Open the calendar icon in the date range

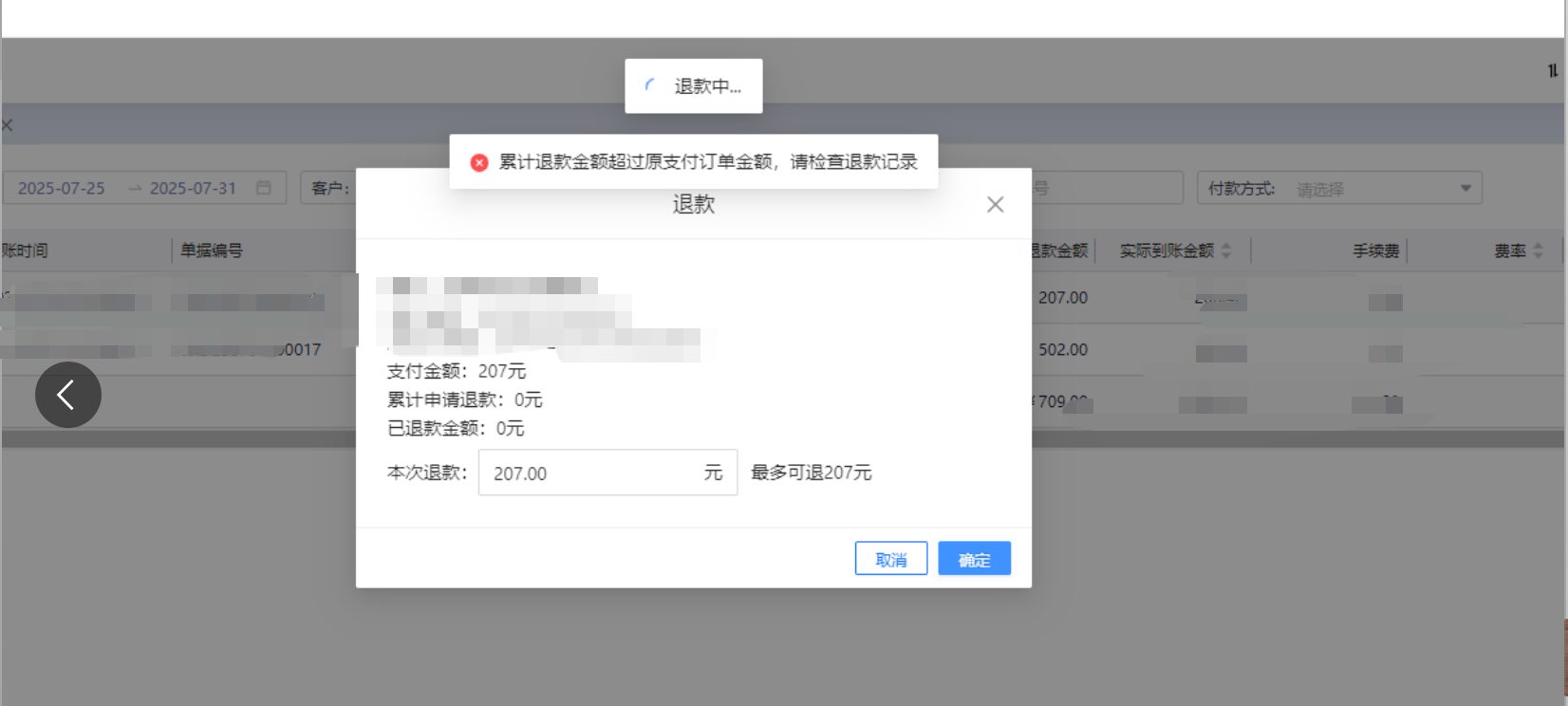(x=264, y=188)
